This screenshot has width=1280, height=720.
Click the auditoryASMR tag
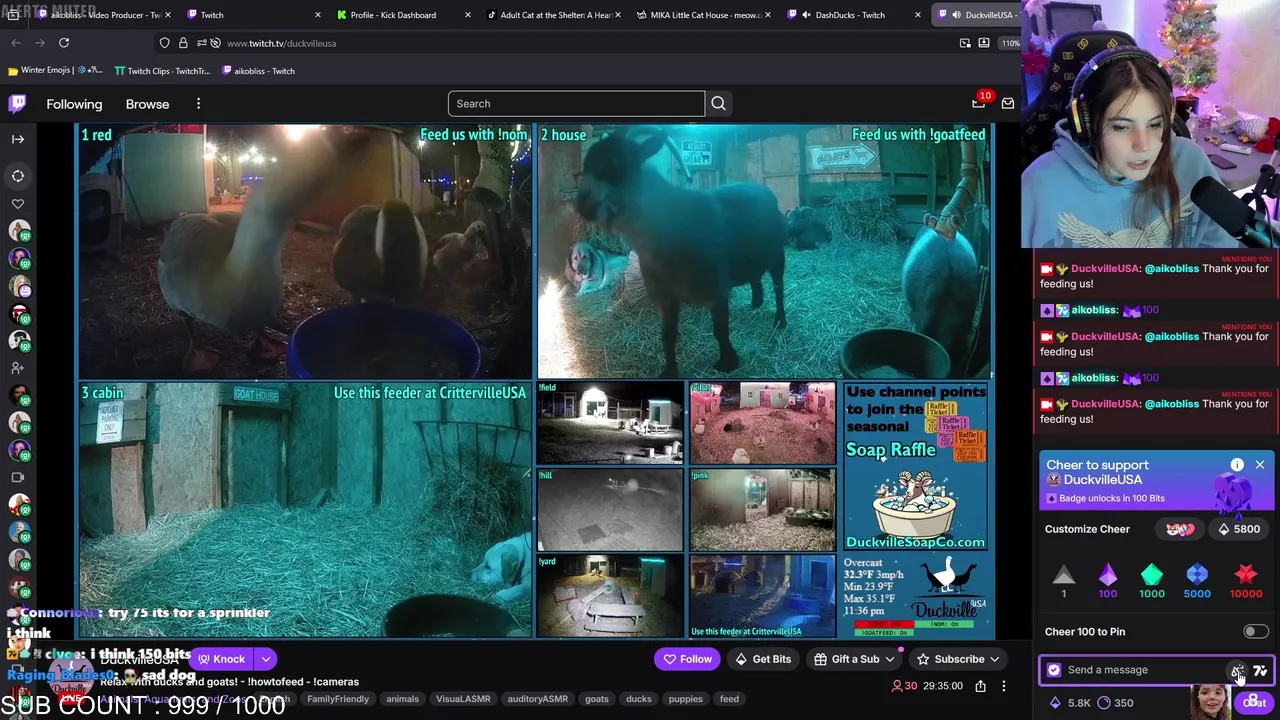(x=538, y=699)
